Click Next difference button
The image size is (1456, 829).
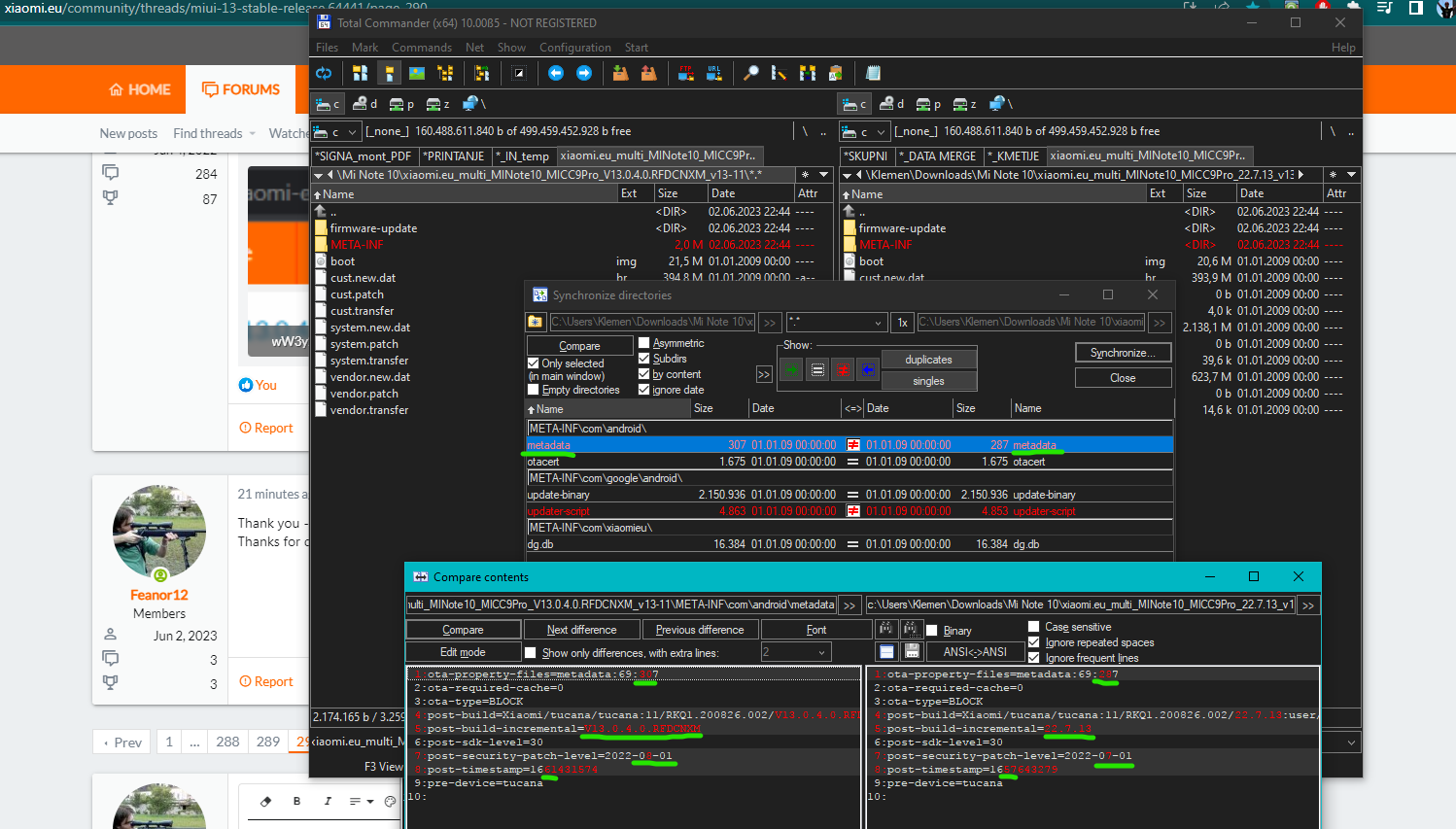point(581,630)
